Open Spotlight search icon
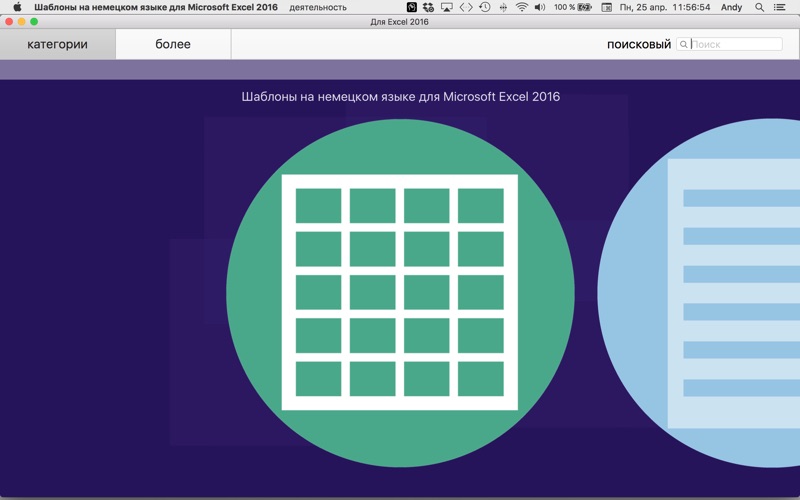Viewport: 800px width, 500px height. 760,7
